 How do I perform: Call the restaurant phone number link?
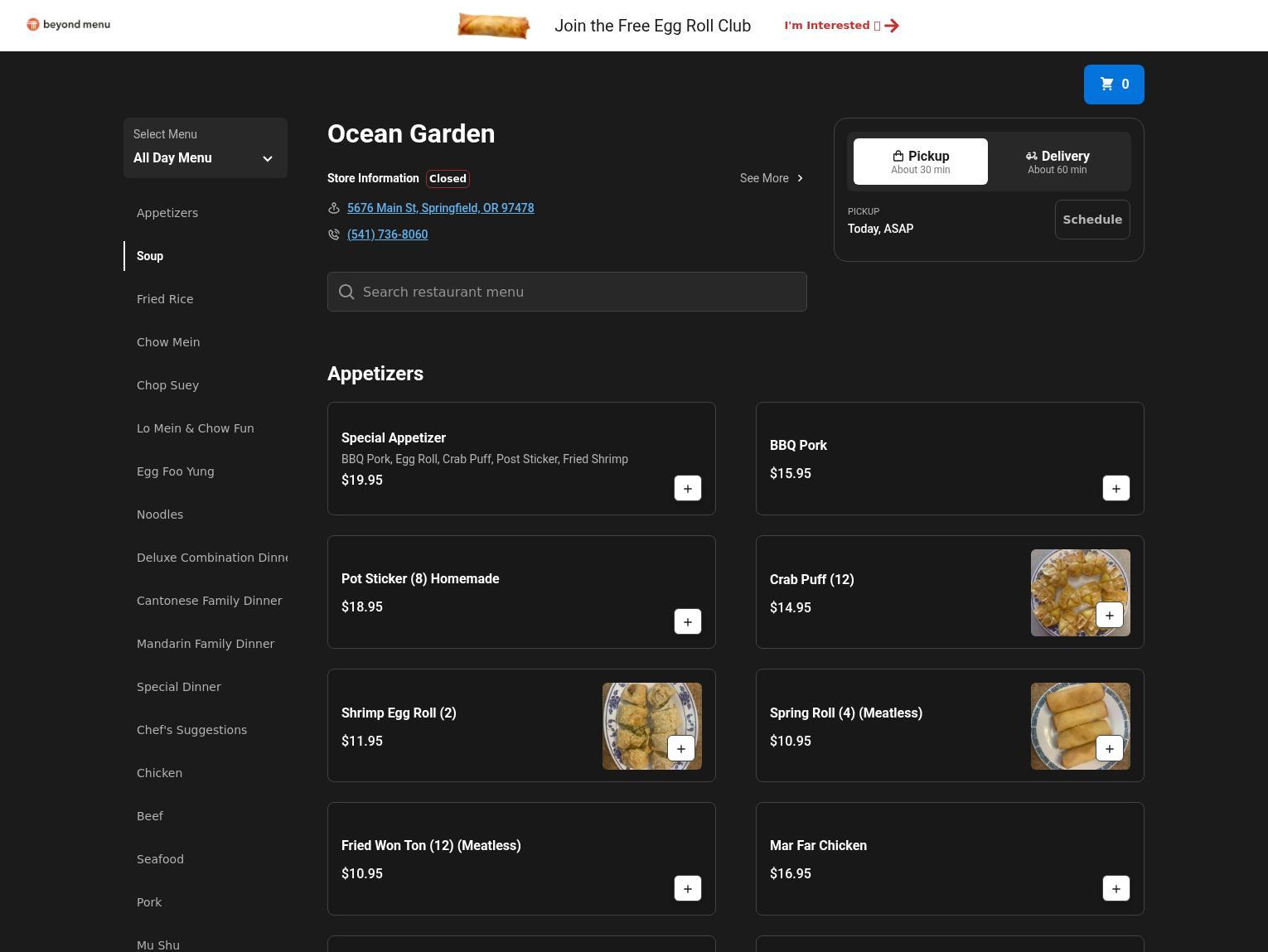pos(387,234)
